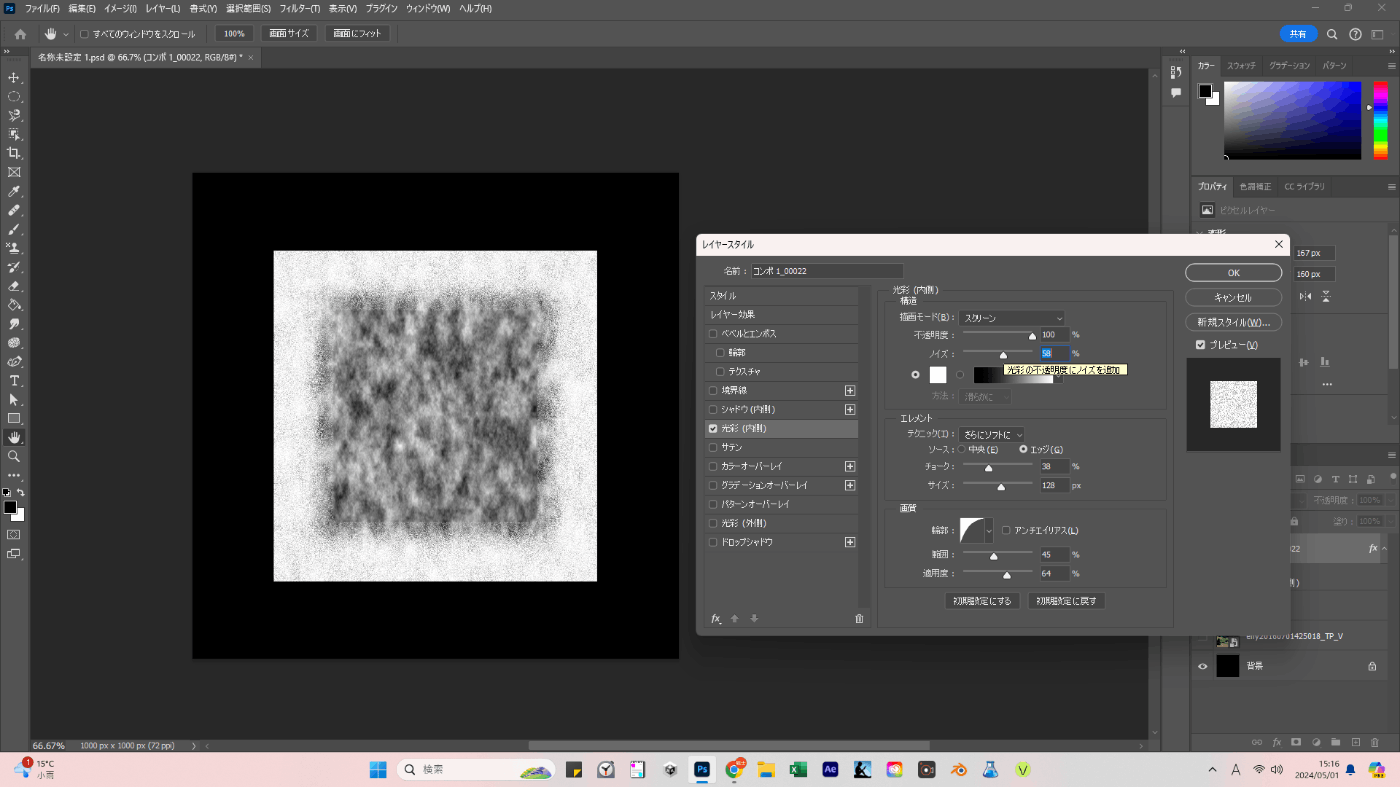Click the trash icon in Layer Style dialog

(x=858, y=619)
